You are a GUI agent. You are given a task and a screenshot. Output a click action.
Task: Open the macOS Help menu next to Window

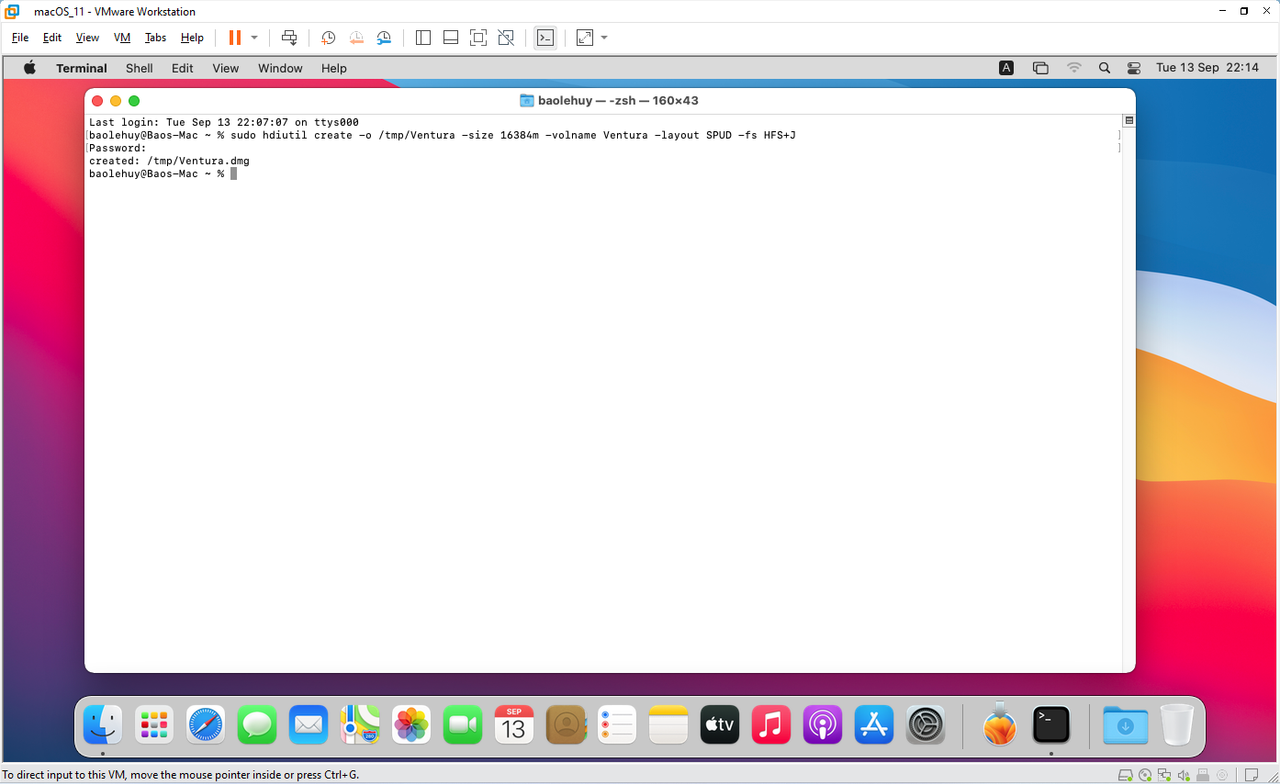click(334, 68)
